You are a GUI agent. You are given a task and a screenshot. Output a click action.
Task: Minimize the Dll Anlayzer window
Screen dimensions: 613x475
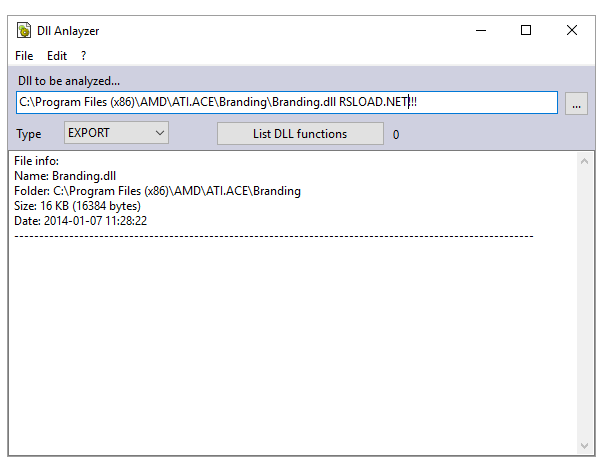pyautogui.click(x=480, y=31)
